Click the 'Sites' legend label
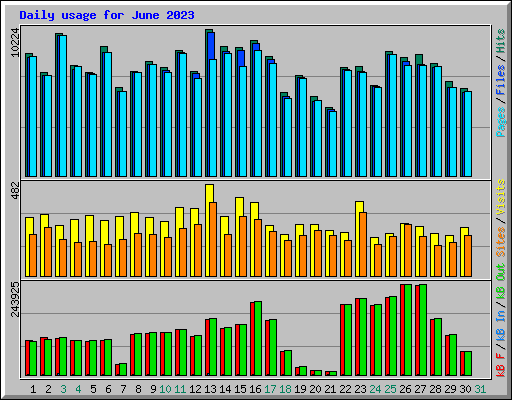Image resolution: width=512 pixels, height=400 pixels. pyautogui.click(x=501, y=242)
